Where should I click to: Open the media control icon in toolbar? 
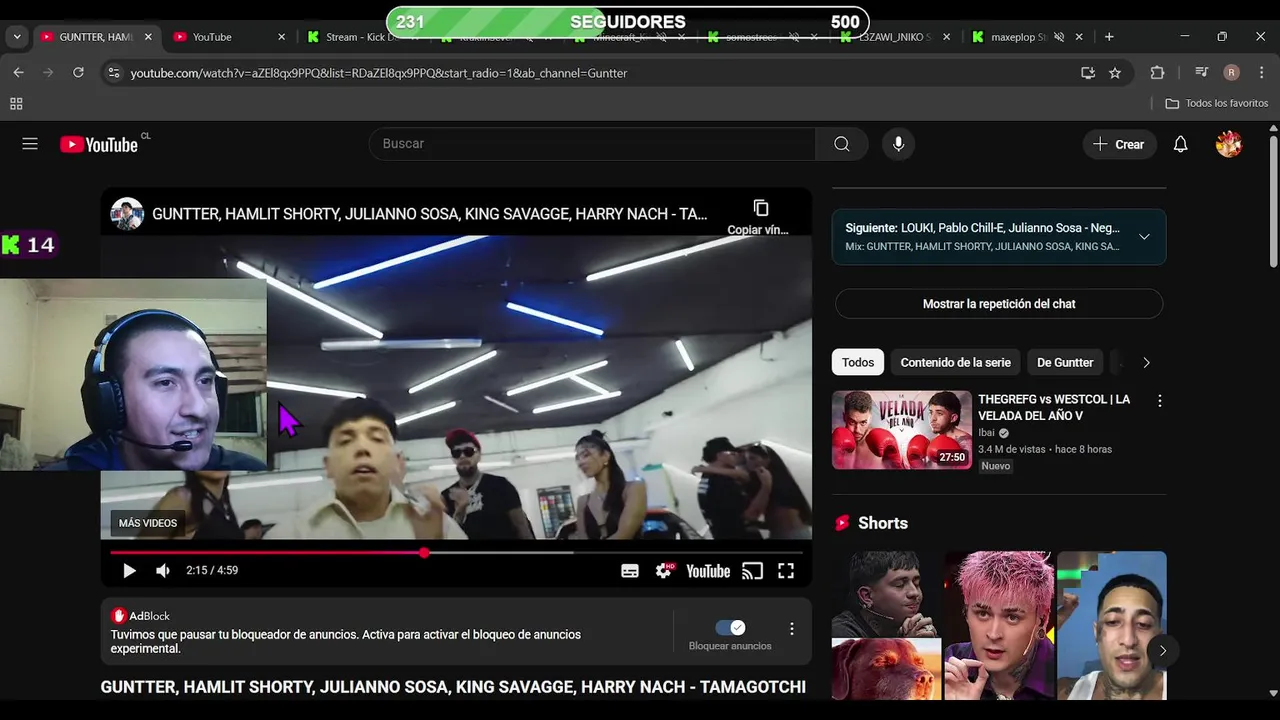1202,73
